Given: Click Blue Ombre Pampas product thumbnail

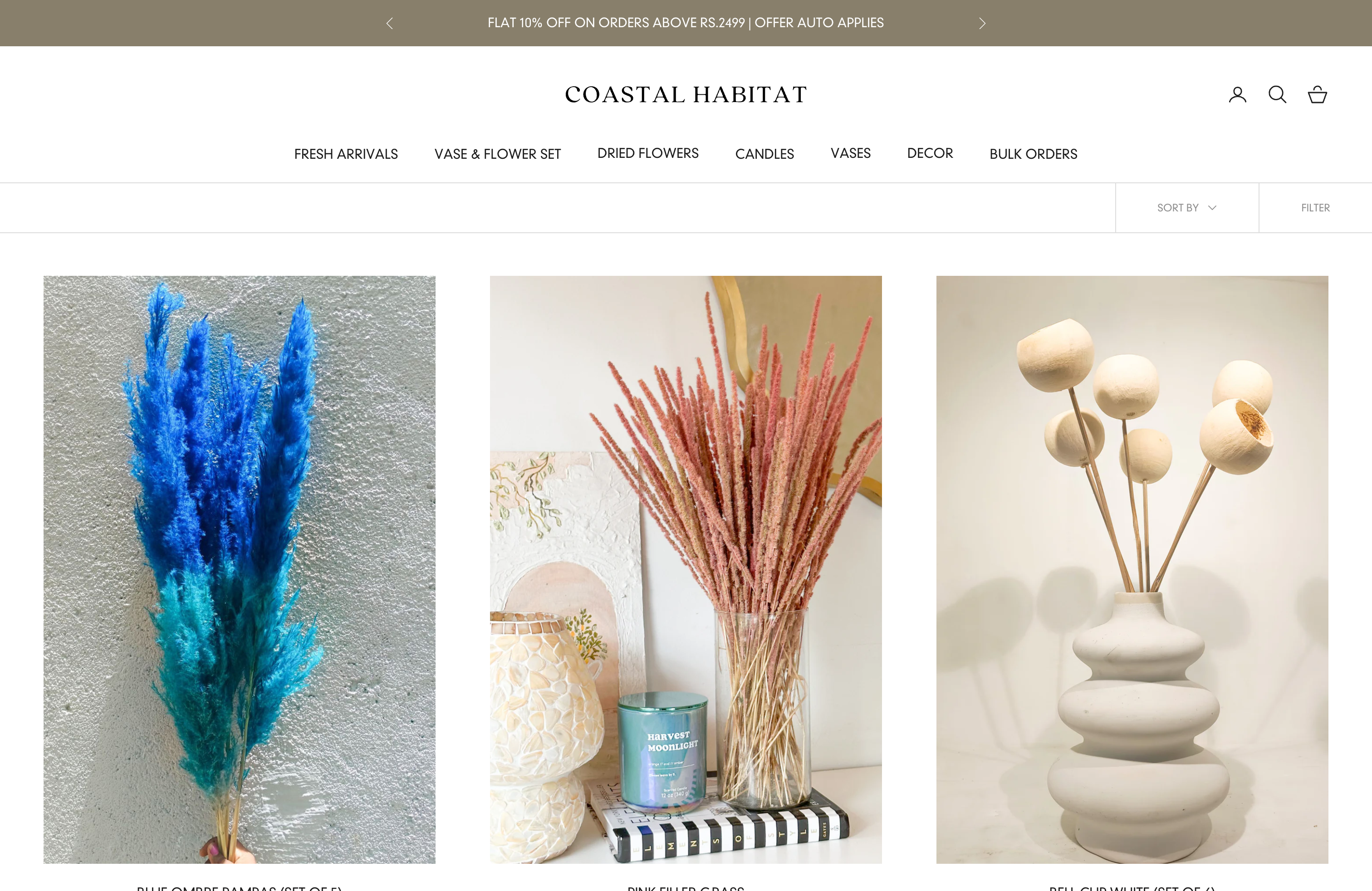Looking at the screenshot, I should tap(239, 569).
